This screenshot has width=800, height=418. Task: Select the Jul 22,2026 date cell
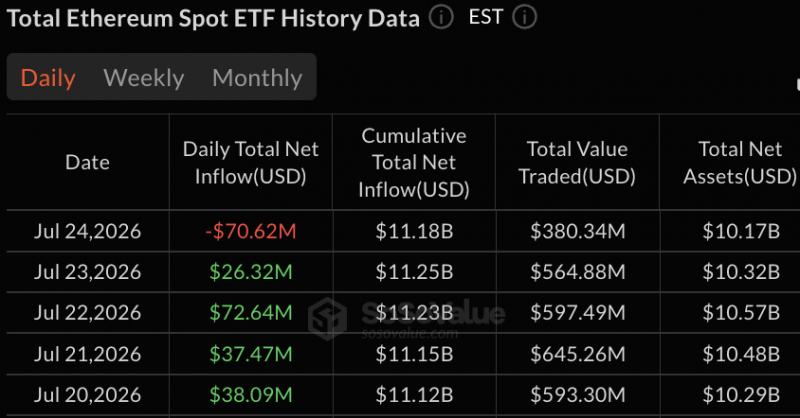(x=87, y=313)
